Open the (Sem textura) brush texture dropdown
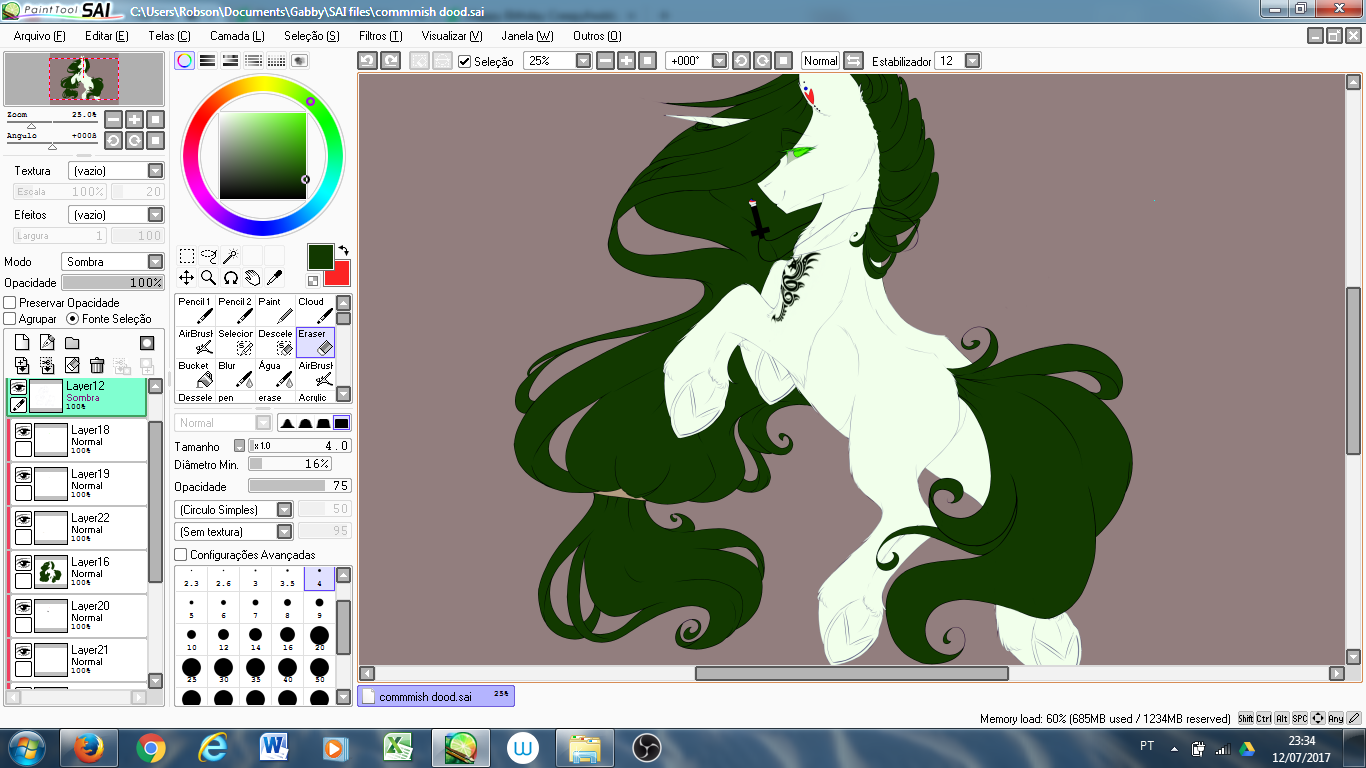Screen dimensions: 1366x768 tap(234, 532)
